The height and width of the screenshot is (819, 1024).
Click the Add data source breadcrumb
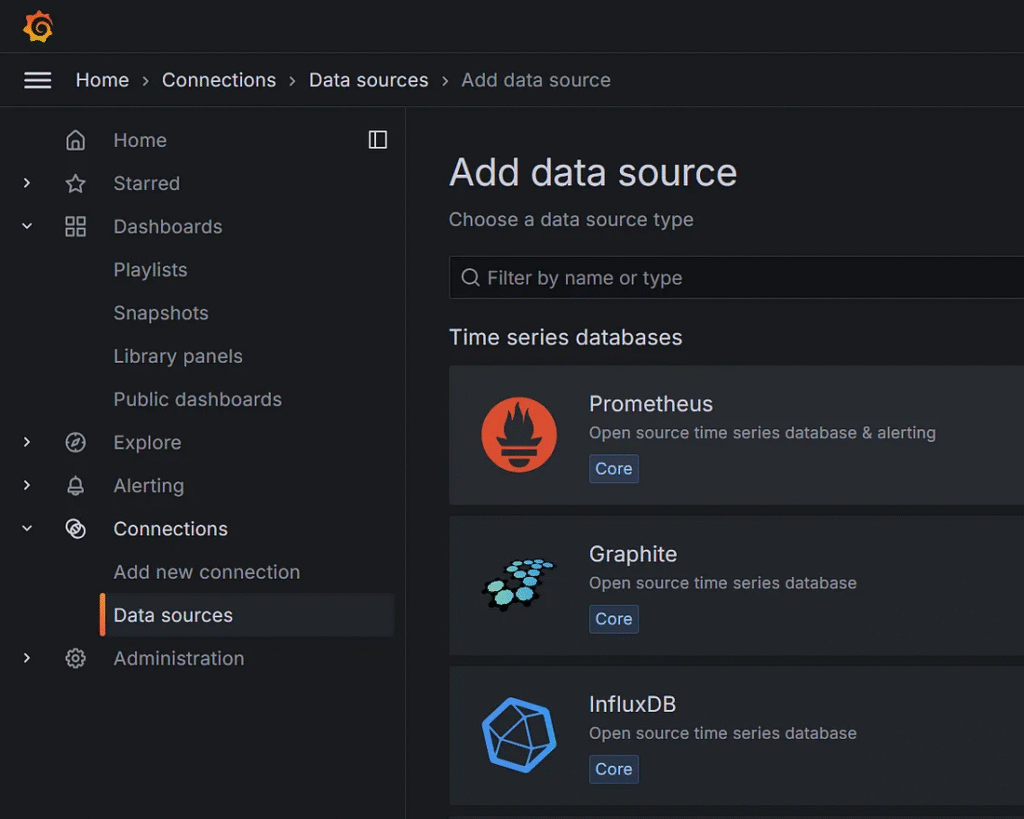tap(536, 80)
